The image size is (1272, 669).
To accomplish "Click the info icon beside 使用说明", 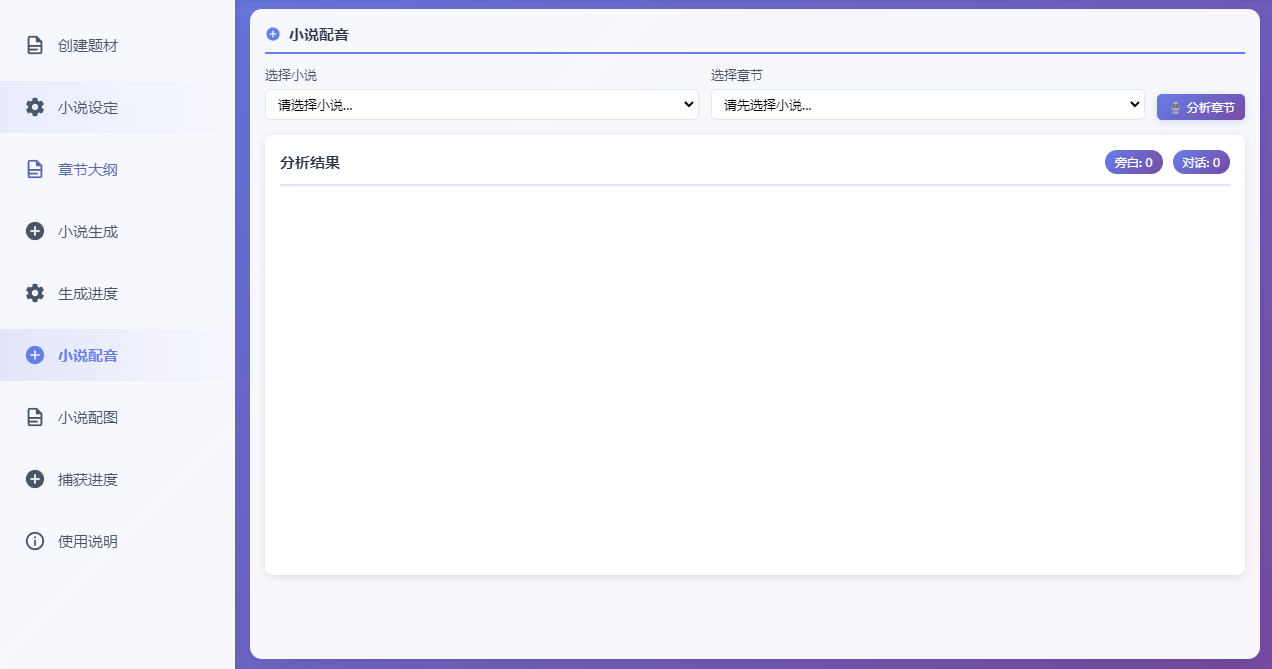I will tap(35, 541).
